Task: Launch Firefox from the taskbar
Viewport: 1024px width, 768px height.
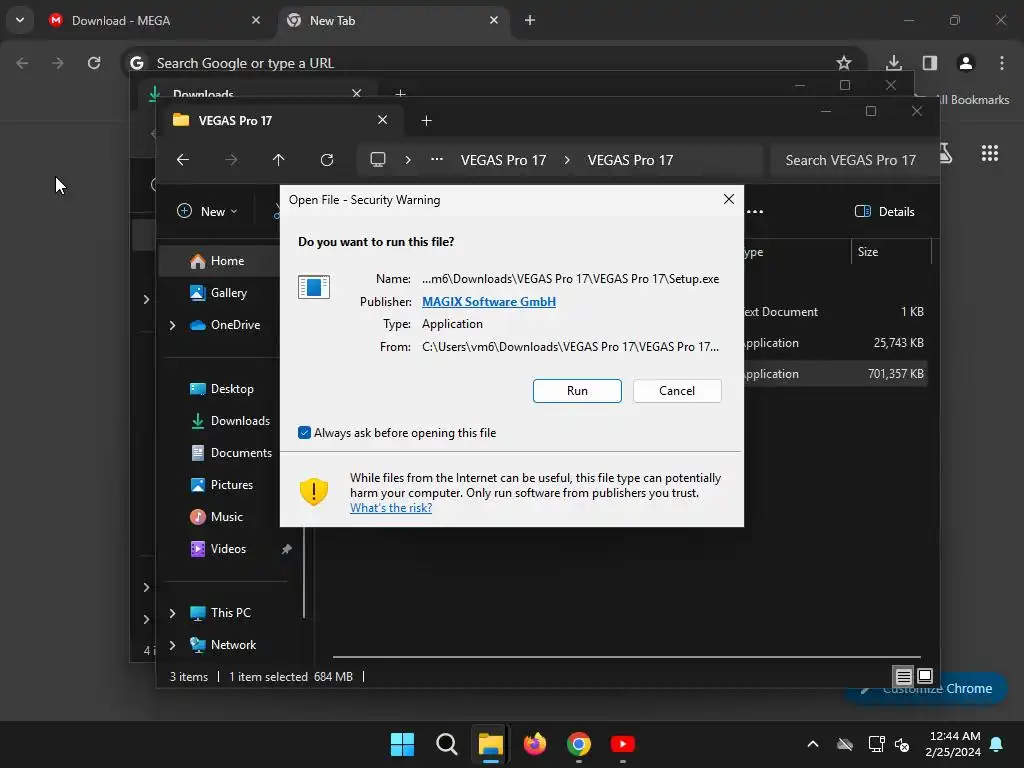Action: [x=535, y=744]
